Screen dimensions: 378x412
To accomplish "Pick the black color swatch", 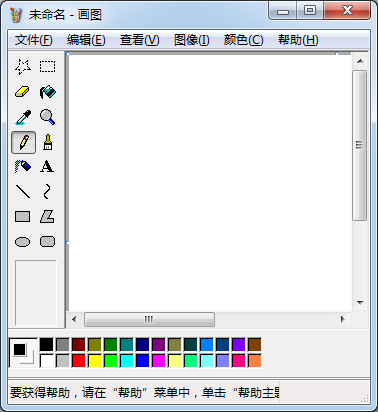I will click(46, 345).
